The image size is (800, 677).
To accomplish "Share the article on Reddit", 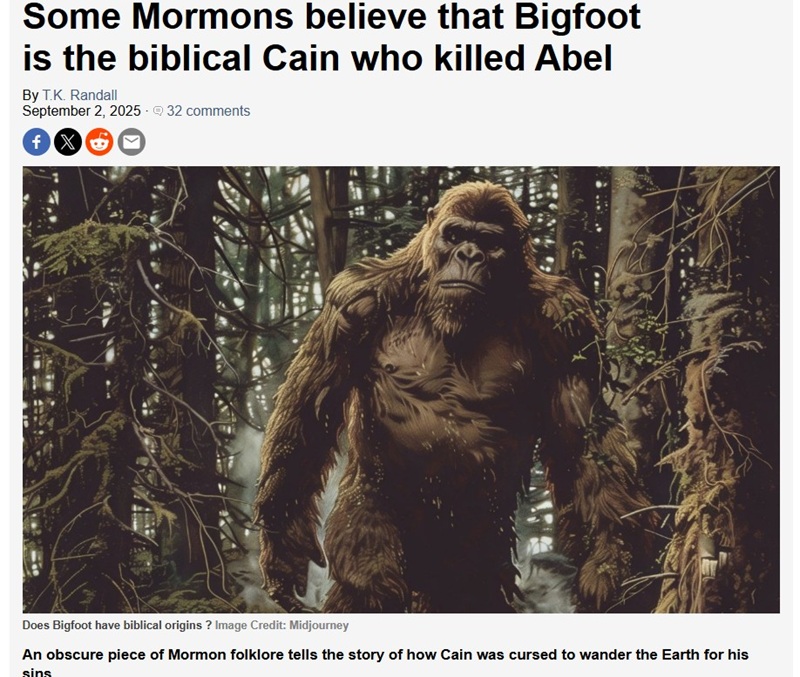I will (99, 142).
